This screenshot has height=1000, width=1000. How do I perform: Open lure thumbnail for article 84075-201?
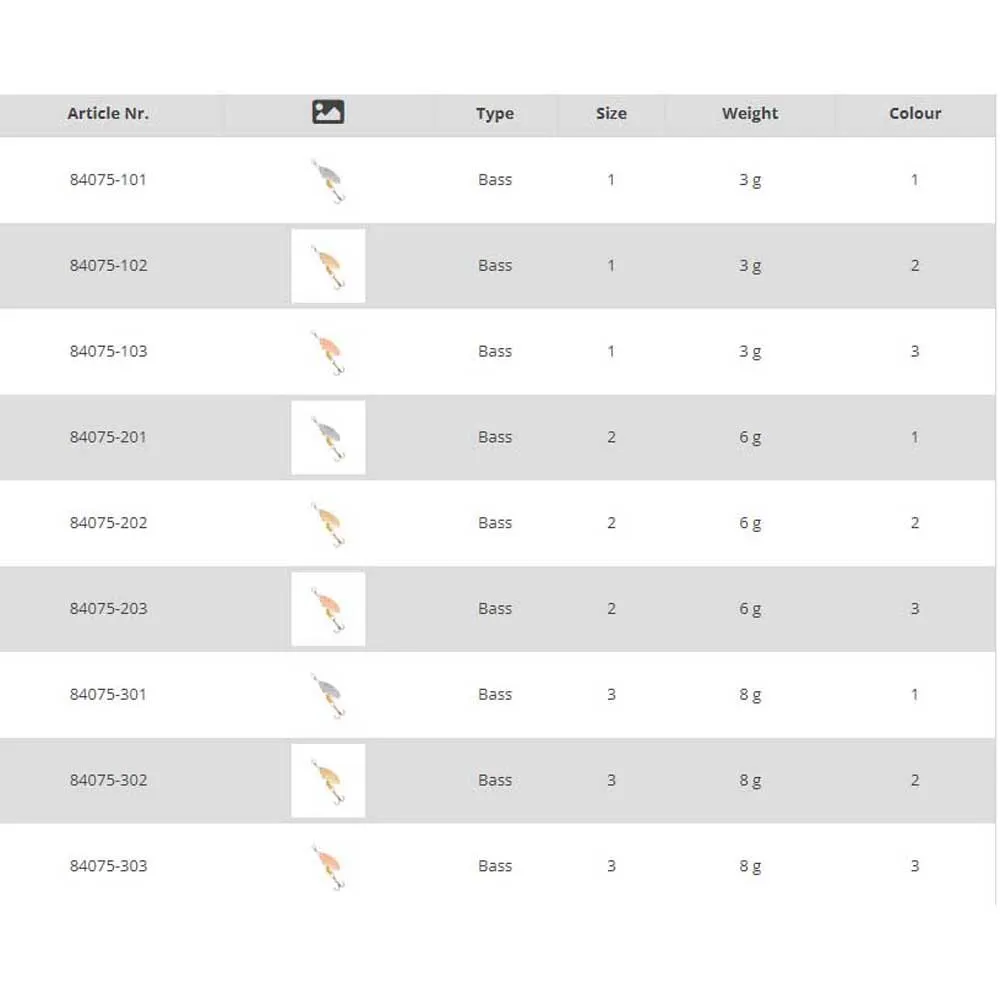328,438
